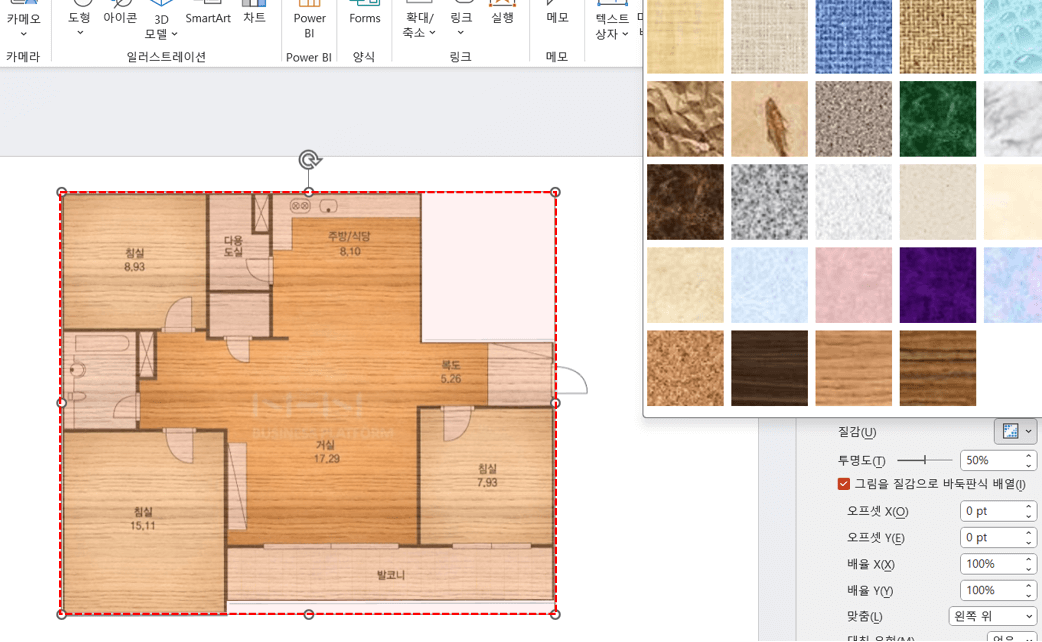Adjust the 투명도 transparency slider

point(925,460)
